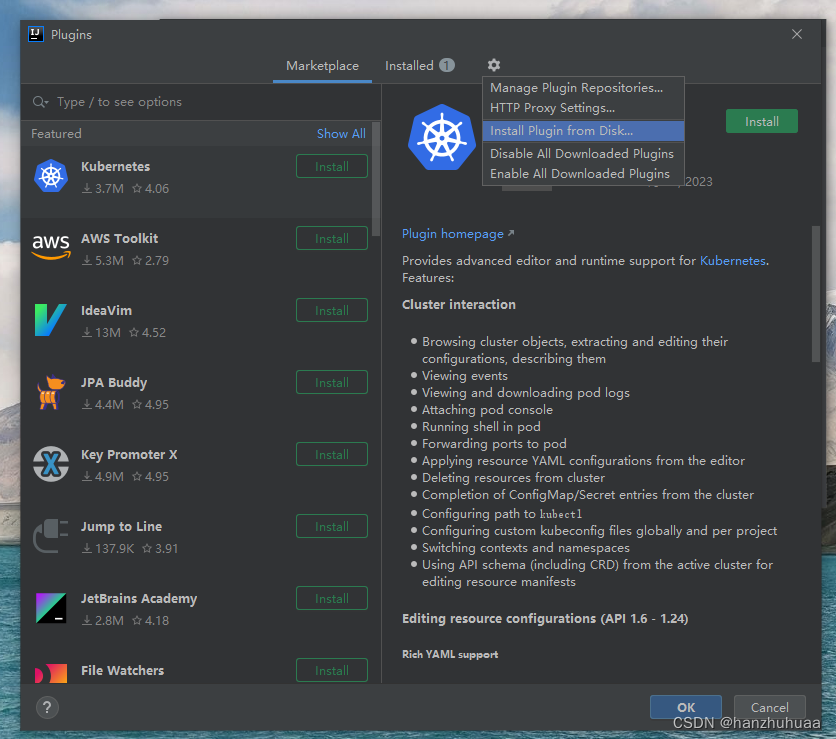Select the AWS Toolkit plugin name

[119, 238]
